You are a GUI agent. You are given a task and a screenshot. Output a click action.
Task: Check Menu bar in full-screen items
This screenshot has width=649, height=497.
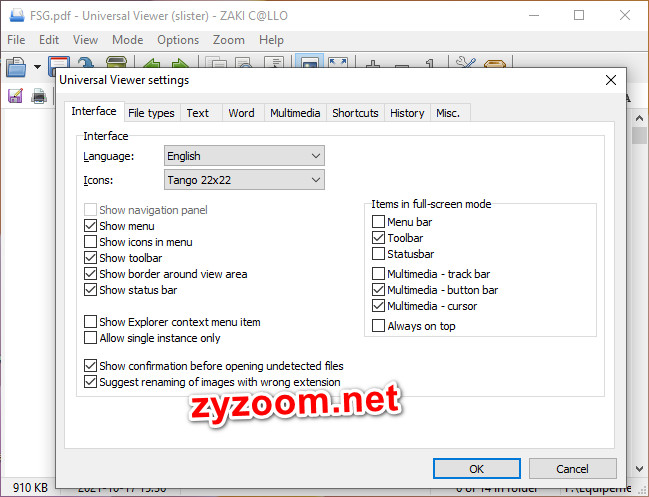tap(378, 222)
